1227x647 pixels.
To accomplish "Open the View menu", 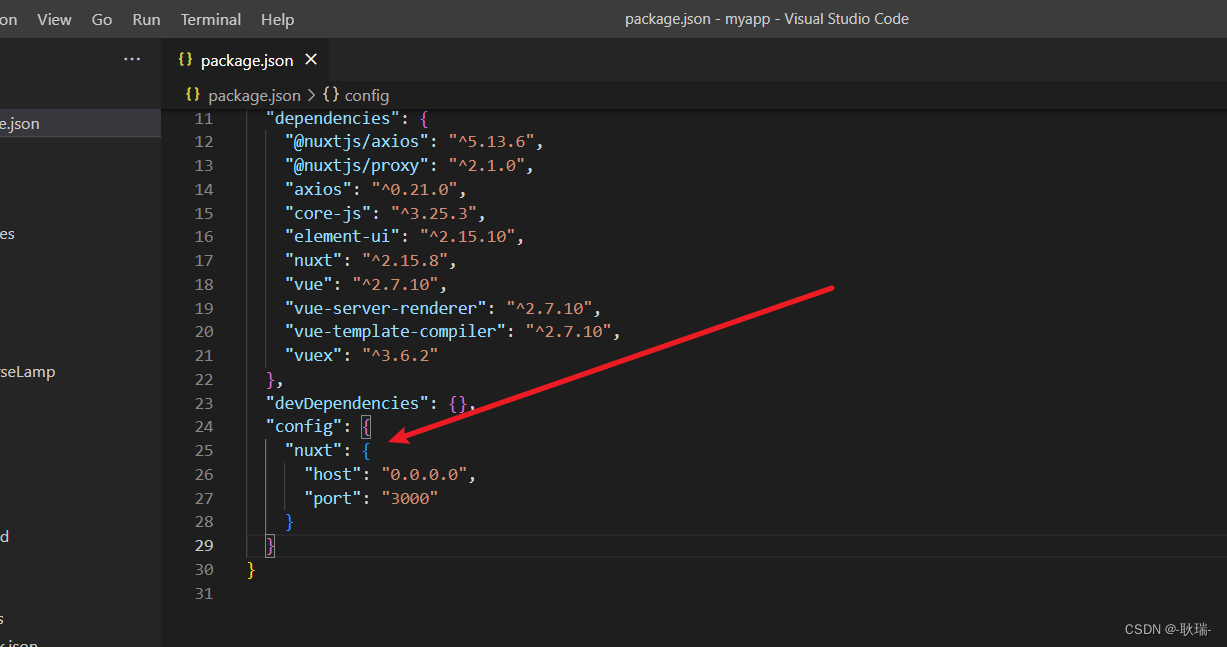I will [x=54, y=19].
